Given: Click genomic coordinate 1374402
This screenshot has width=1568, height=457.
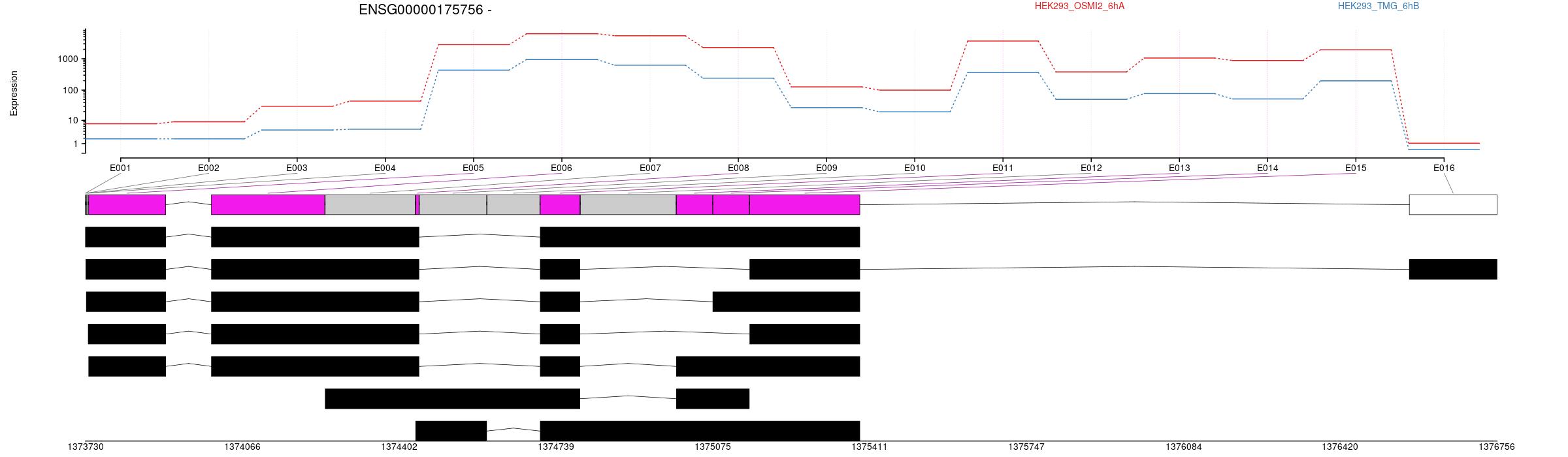Looking at the screenshot, I should [399, 447].
